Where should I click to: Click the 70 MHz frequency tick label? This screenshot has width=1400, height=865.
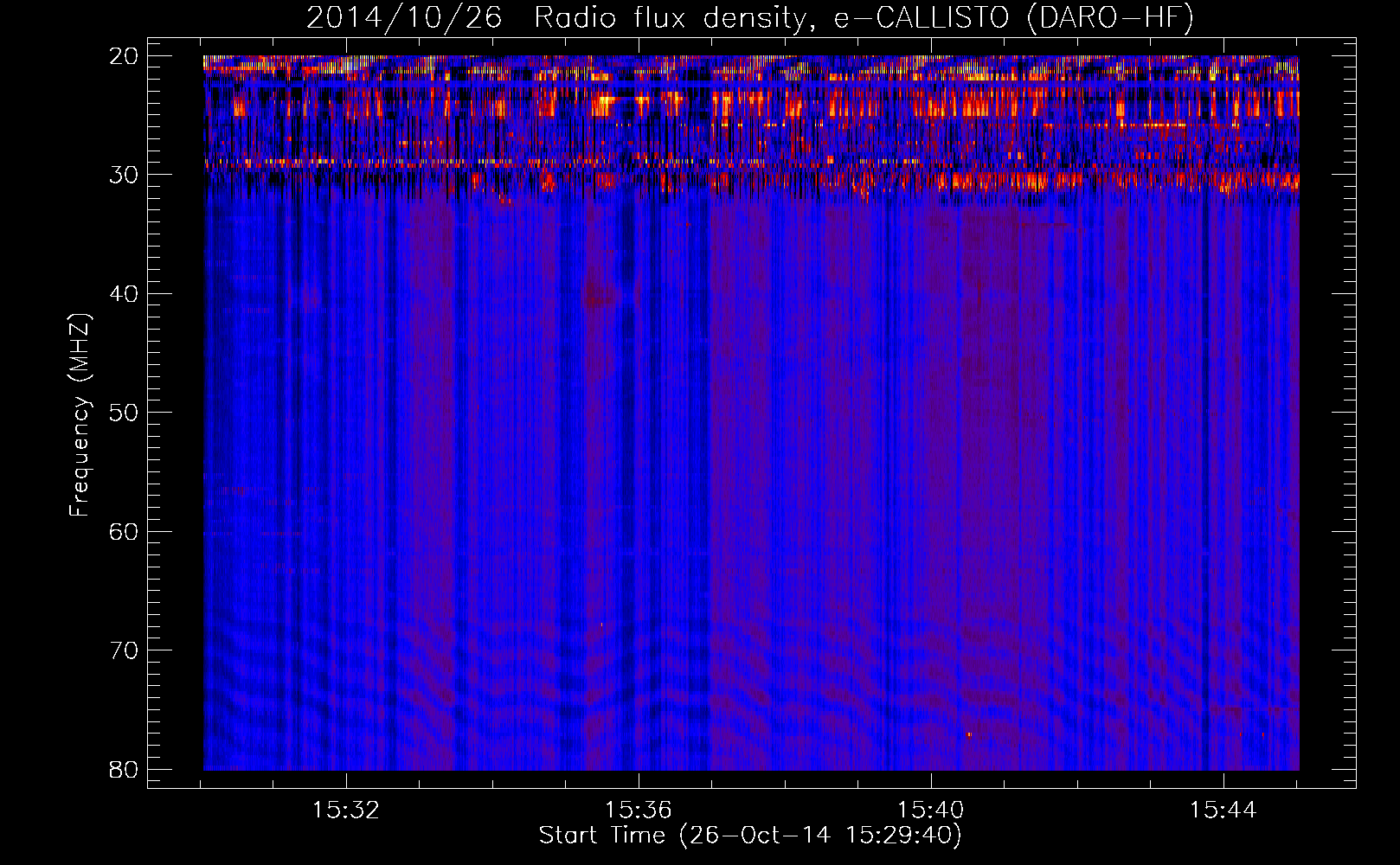click(124, 650)
